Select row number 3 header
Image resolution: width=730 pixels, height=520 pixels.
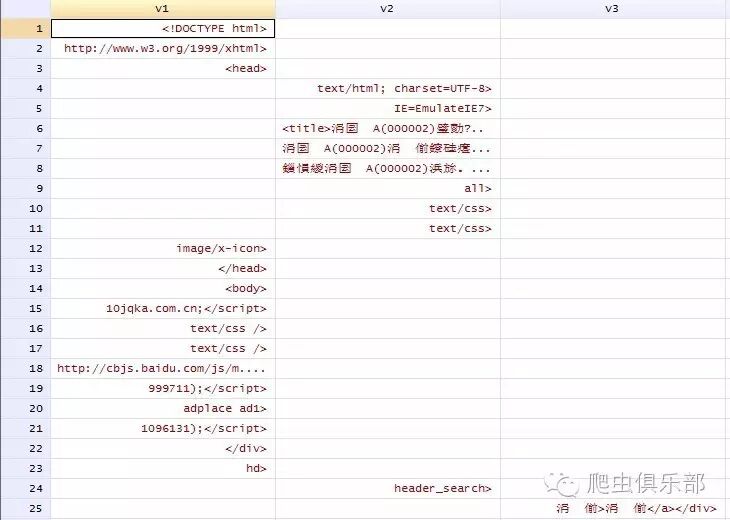pos(25,68)
